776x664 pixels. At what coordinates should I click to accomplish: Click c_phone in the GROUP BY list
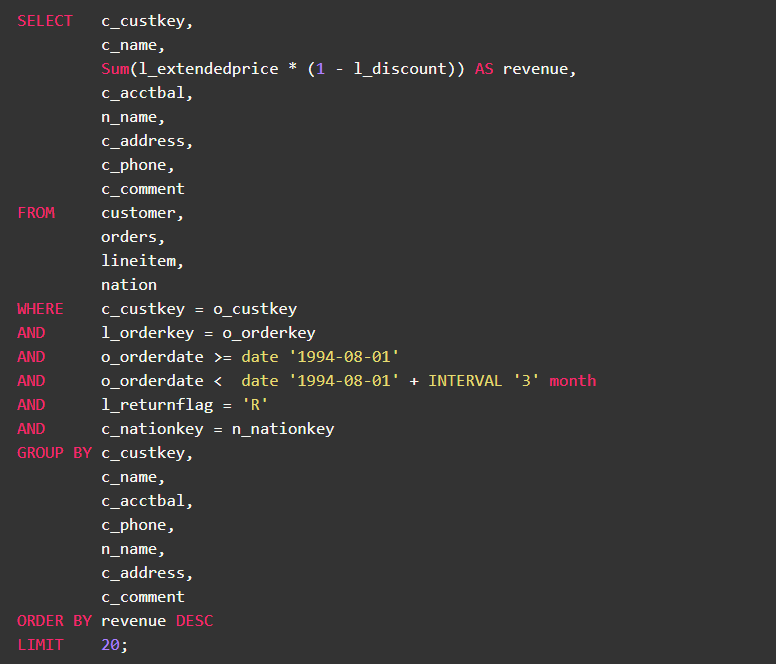coord(134,525)
